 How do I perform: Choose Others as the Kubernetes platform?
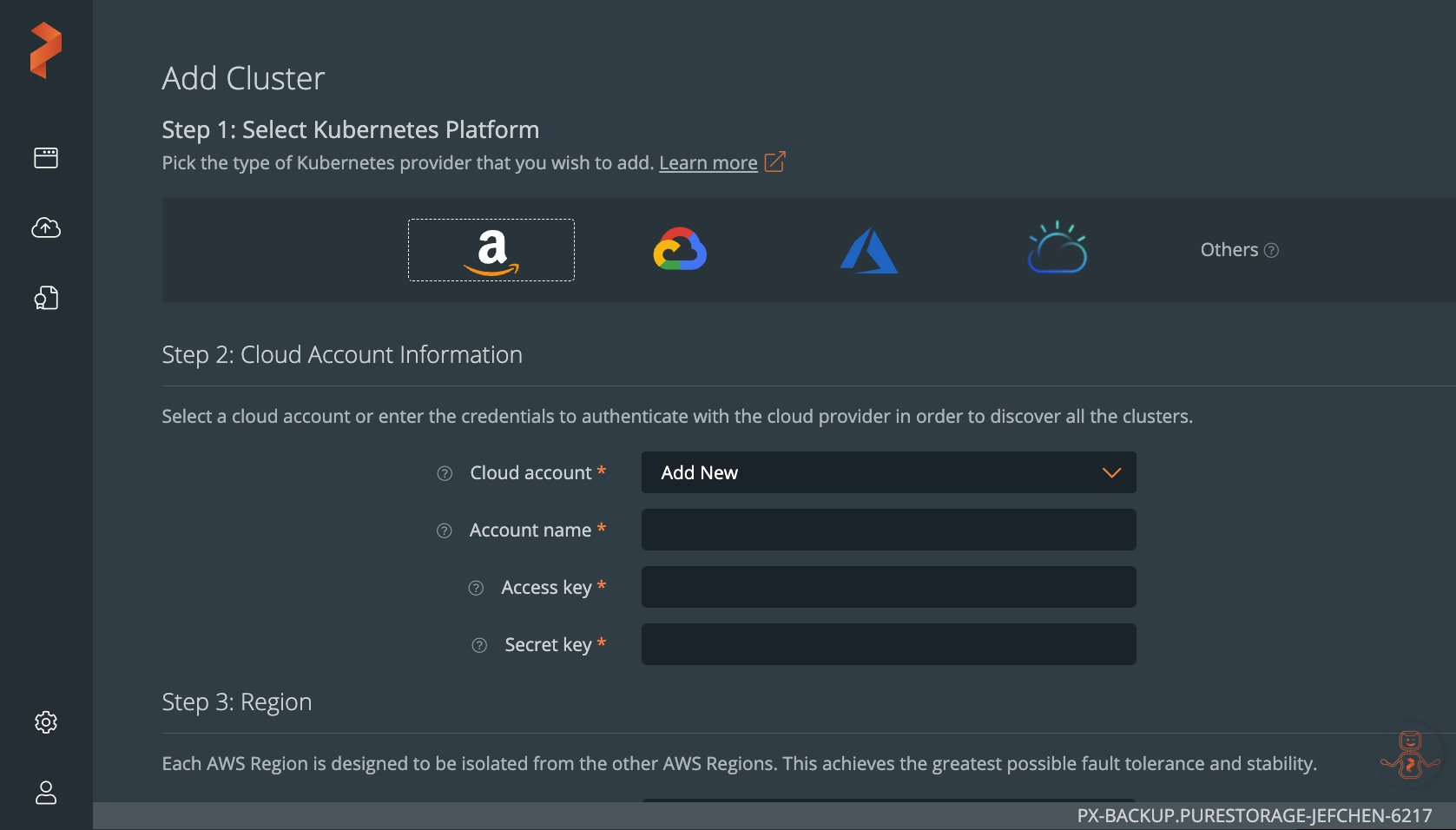click(1229, 250)
